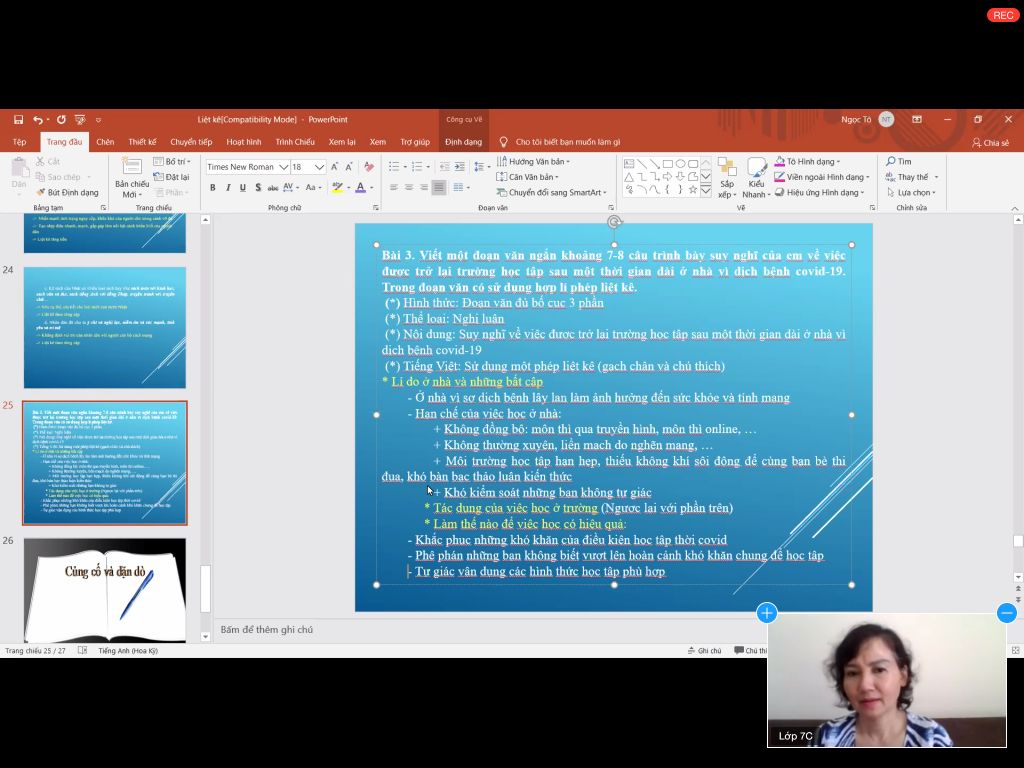Open Chuyển đổi sang SmartArt dropdown
This screenshot has width=1024, height=768.
552,193
